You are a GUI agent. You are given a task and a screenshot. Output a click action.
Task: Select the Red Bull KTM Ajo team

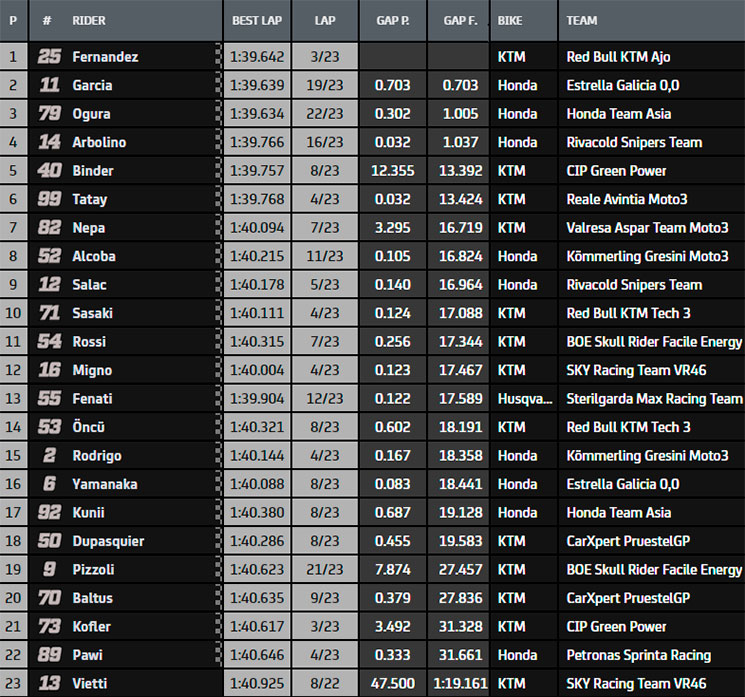click(x=618, y=57)
